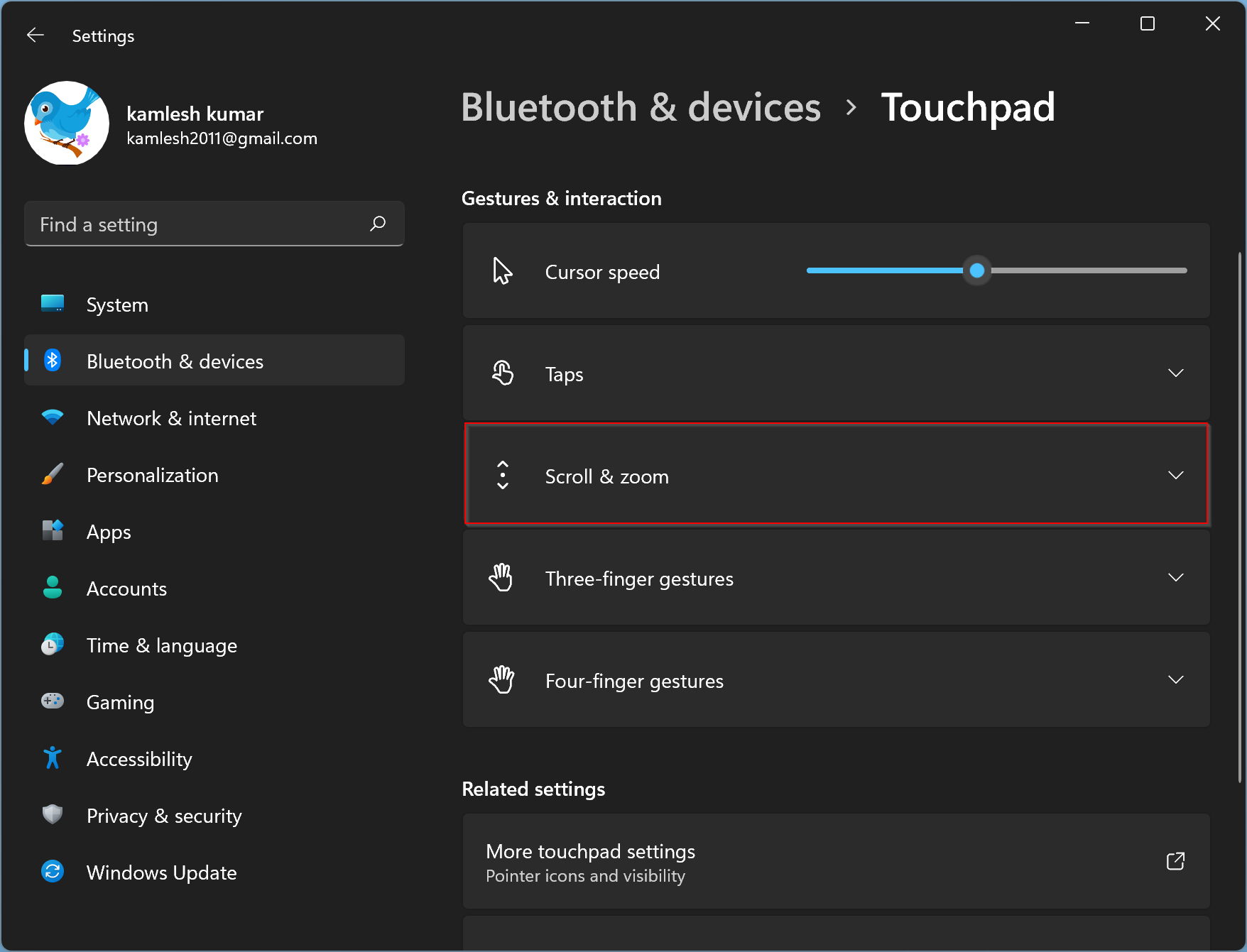Click the Privacy shield icon
The width and height of the screenshot is (1247, 952).
[53, 814]
